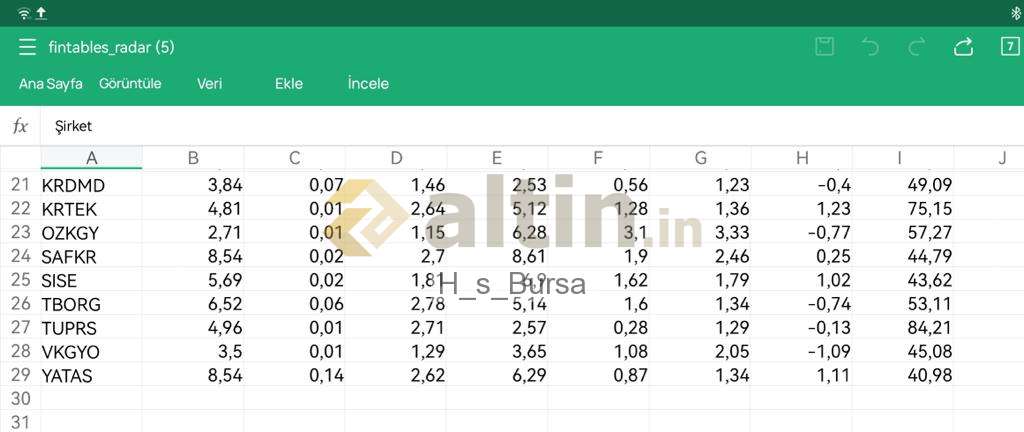This screenshot has height=432, width=1024.
Task: Tap the fintables_radar (5) file title
Action: [x=112, y=47]
